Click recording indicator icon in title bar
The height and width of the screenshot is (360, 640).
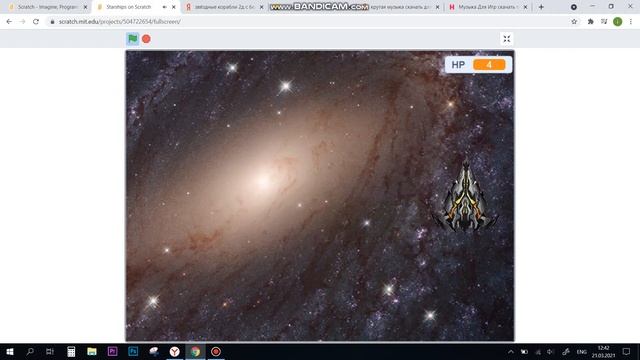[x=573, y=7]
